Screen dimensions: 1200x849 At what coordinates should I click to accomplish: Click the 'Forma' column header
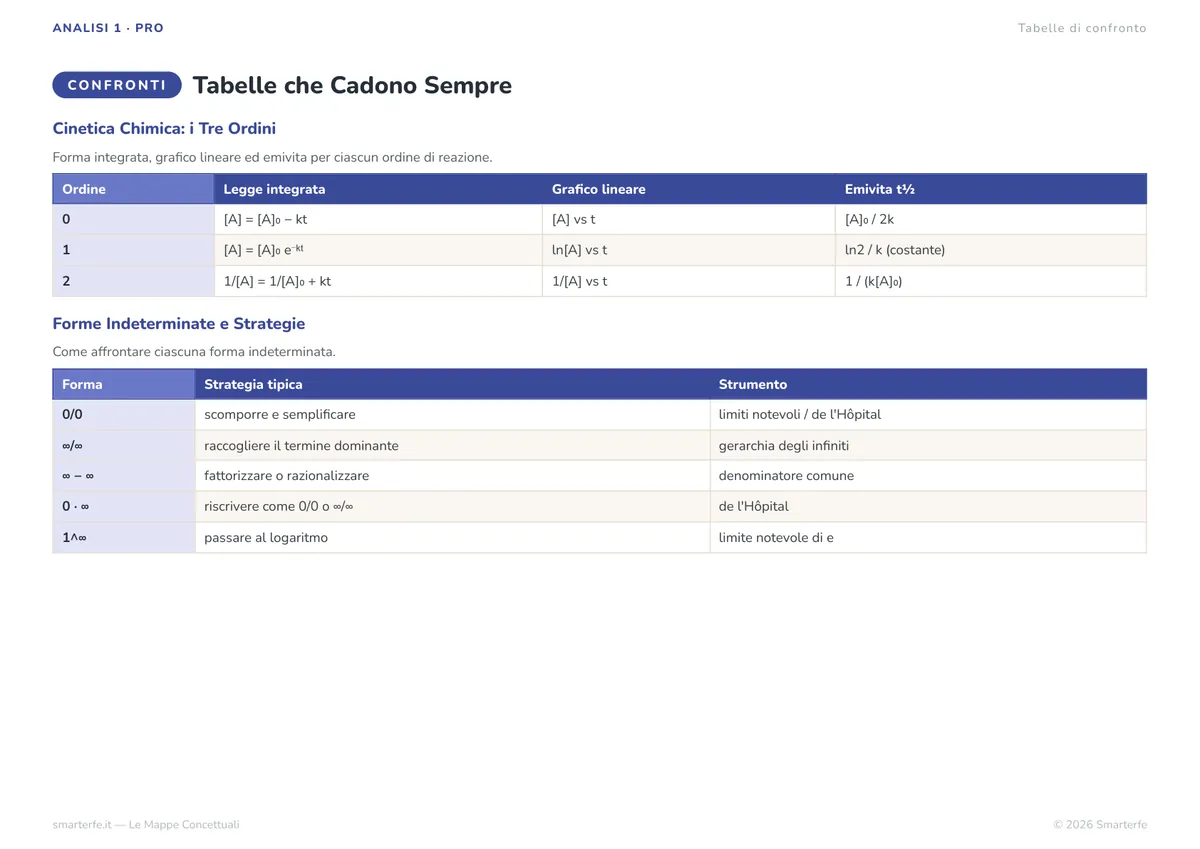pyautogui.click(x=124, y=384)
